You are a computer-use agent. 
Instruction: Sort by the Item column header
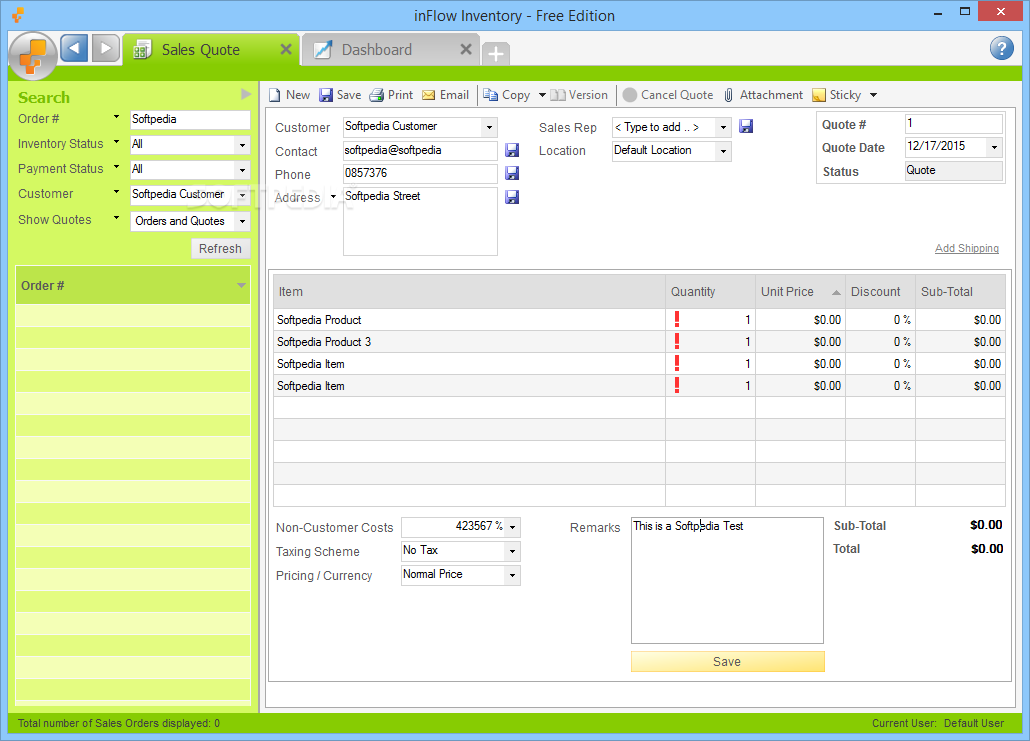(x=469, y=292)
